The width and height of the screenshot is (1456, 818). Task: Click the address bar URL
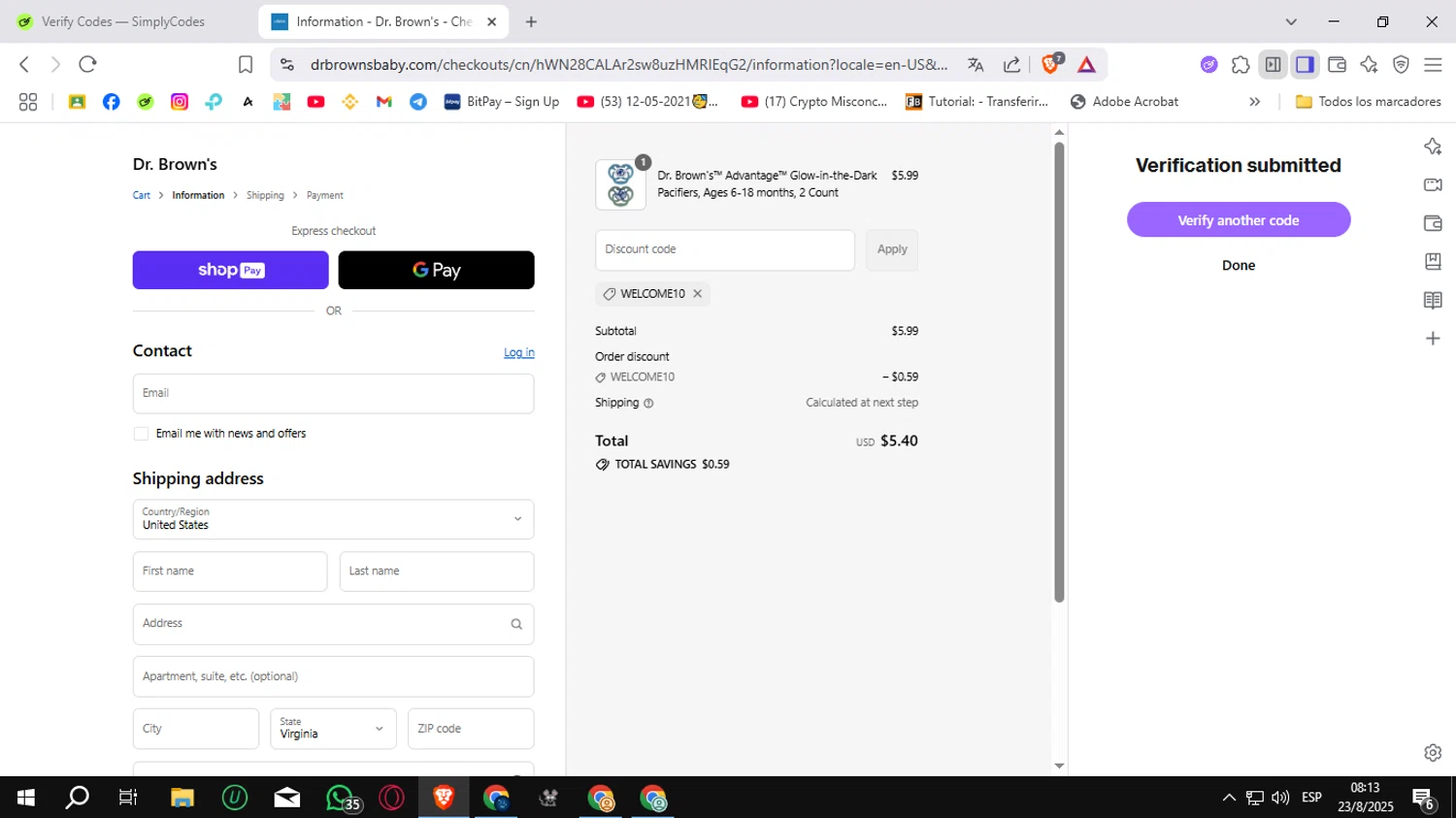pos(628,64)
